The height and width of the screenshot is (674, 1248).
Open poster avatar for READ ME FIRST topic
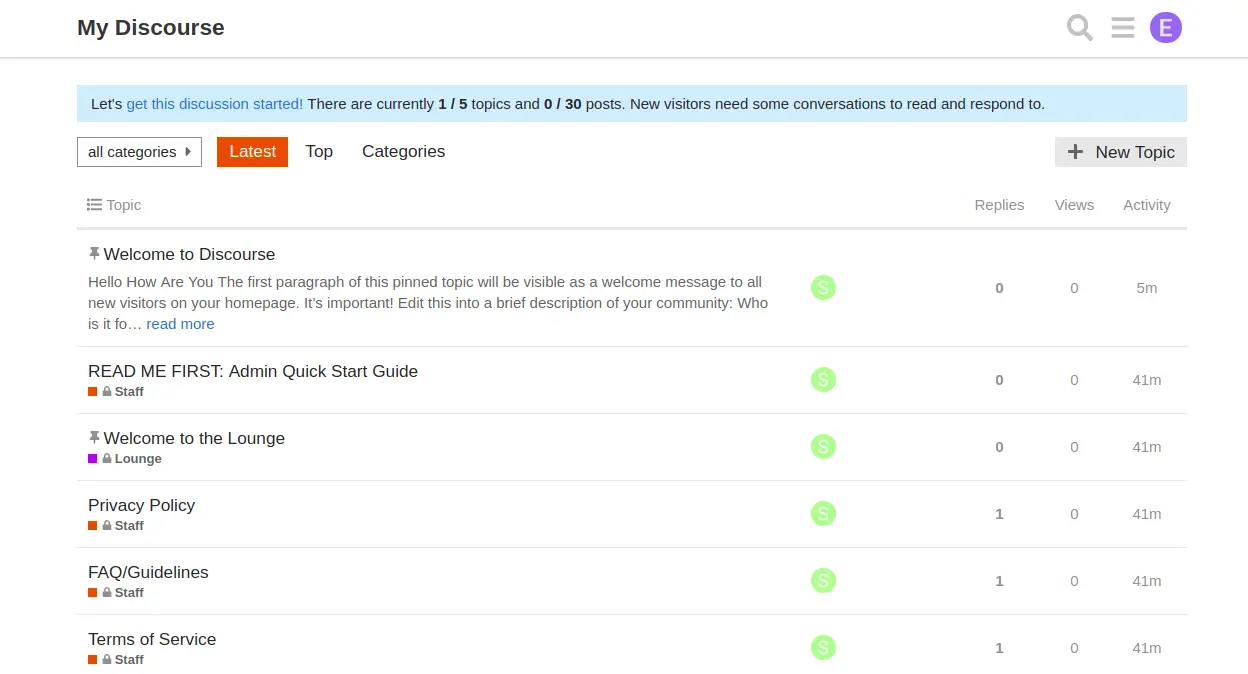(x=823, y=380)
